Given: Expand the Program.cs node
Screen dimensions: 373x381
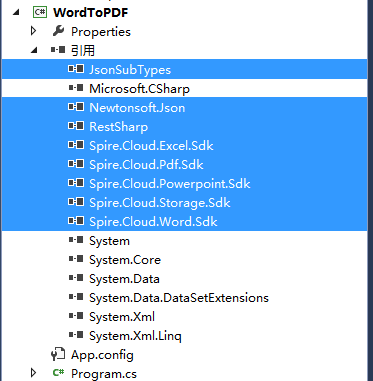Looking at the screenshot, I should tap(33, 373).
